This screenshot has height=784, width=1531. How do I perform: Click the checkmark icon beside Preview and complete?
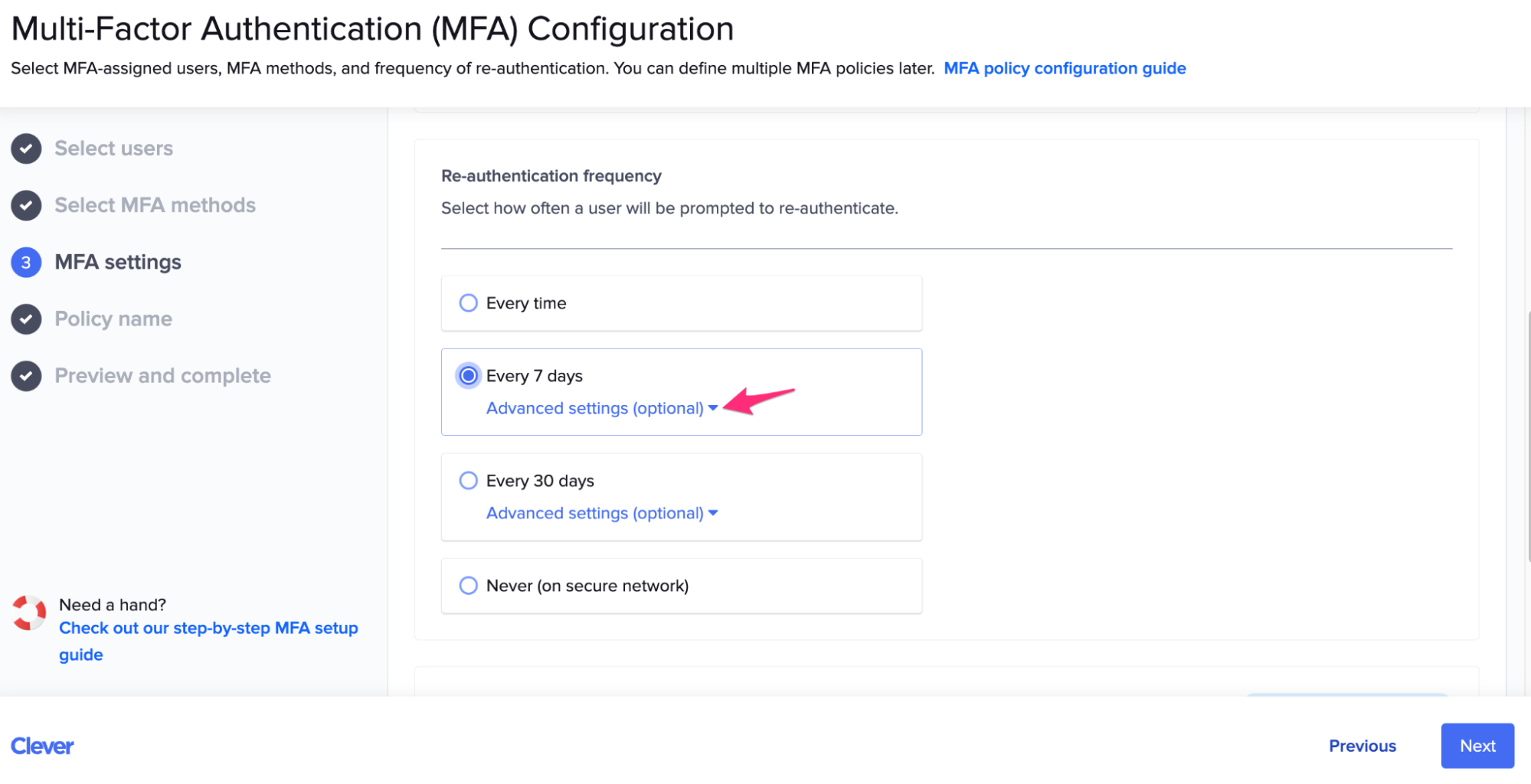(x=26, y=376)
